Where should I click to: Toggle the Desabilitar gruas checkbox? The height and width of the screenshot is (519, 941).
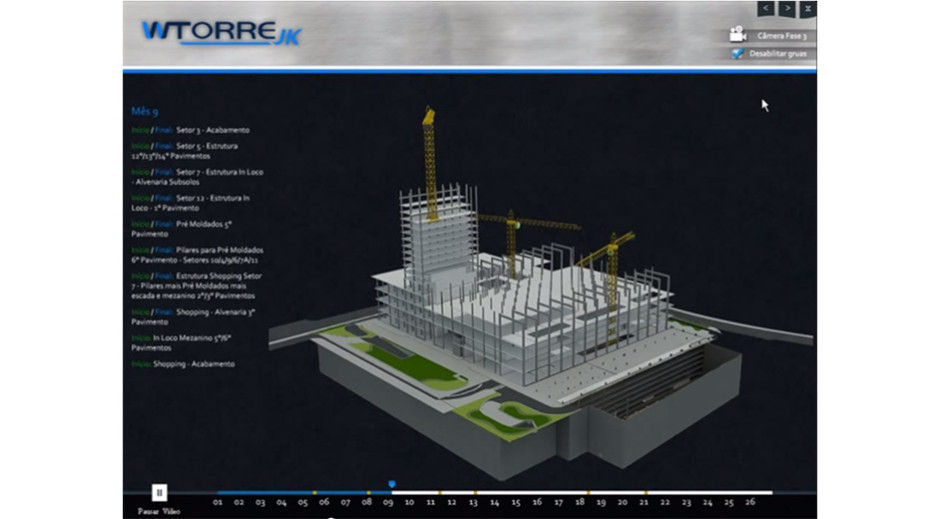pos(738,54)
